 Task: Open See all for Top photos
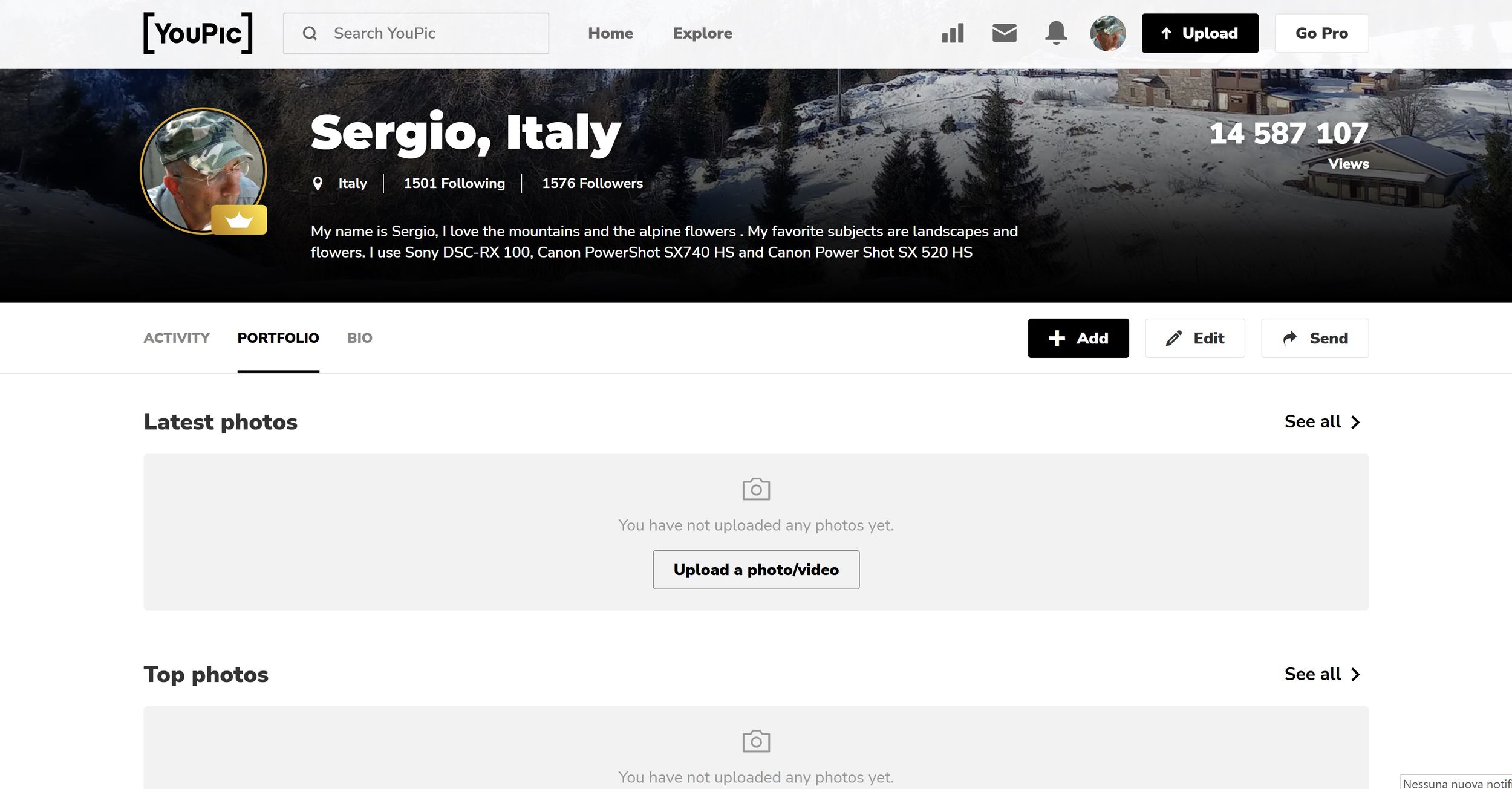1323,674
